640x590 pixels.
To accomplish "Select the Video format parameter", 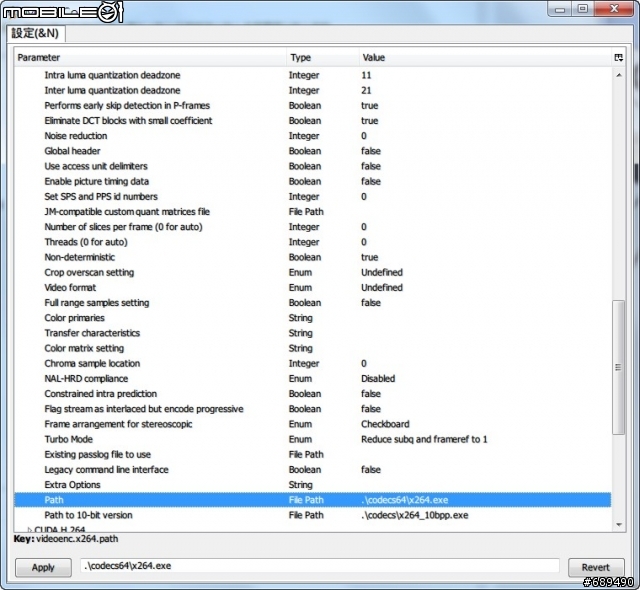I will pos(313,287).
